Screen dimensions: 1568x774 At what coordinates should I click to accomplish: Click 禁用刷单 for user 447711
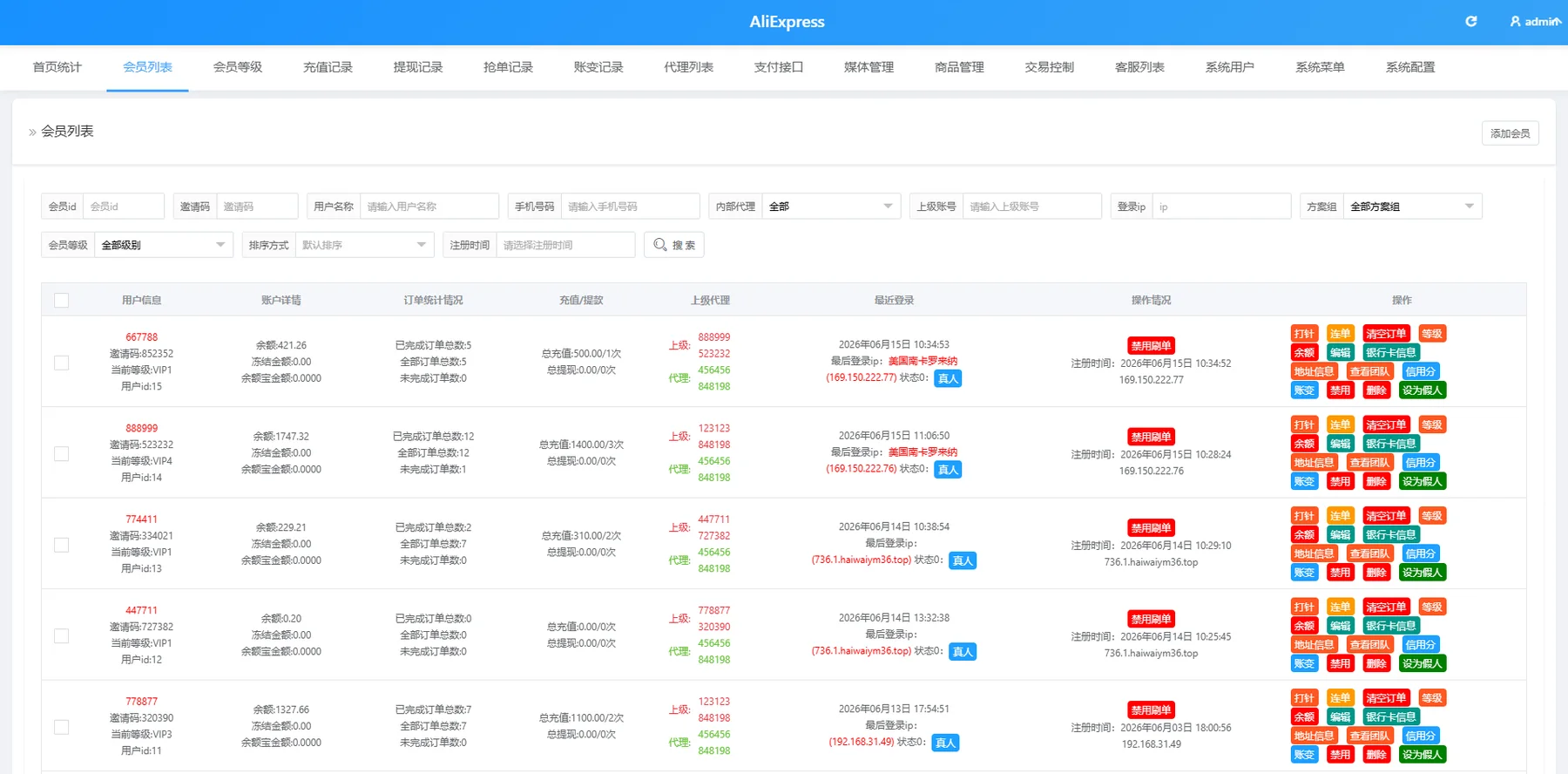tap(1151, 619)
